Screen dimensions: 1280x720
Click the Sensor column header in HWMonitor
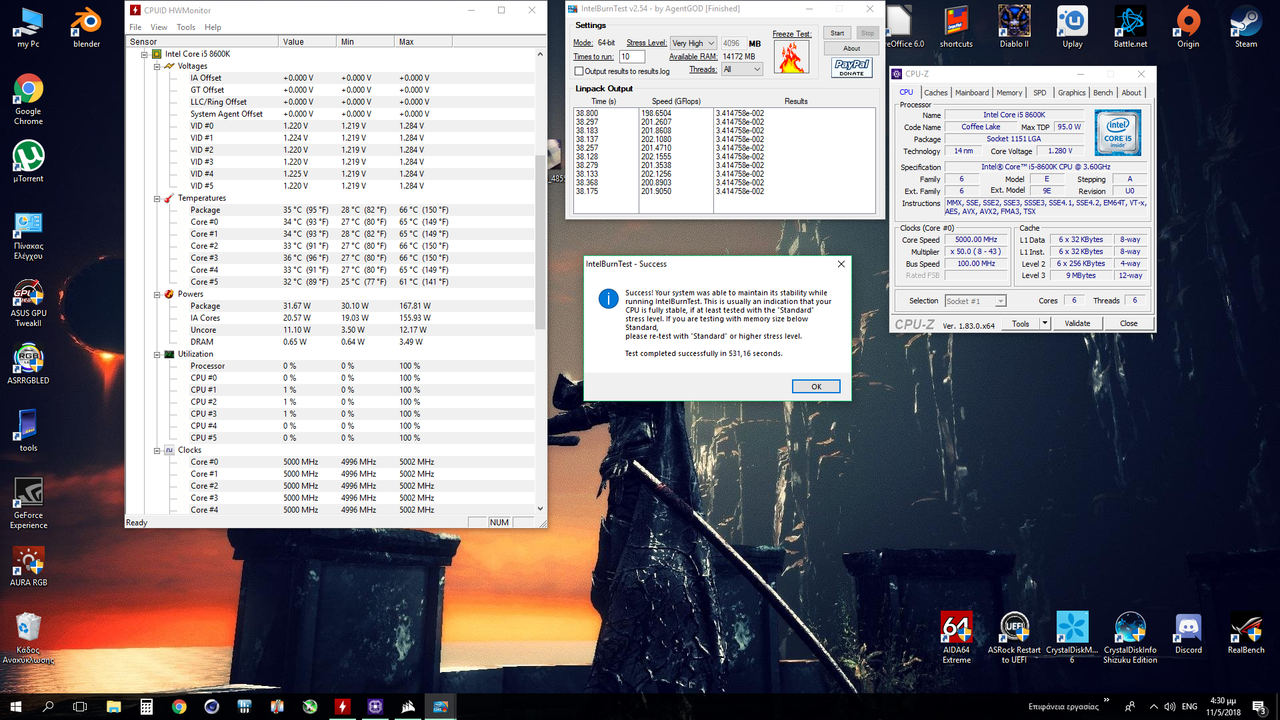tap(202, 41)
